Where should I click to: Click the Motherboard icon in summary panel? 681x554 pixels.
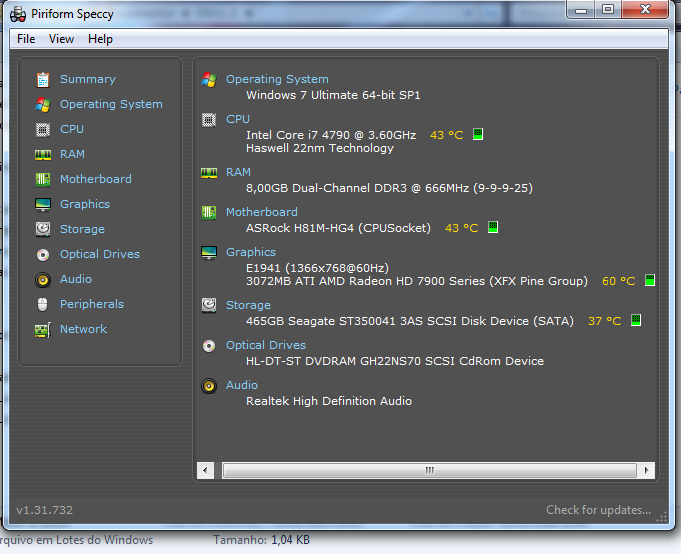209,213
